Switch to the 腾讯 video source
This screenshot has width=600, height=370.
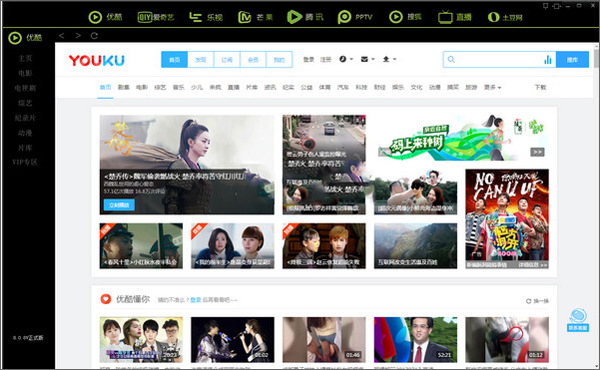(x=305, y=17)
